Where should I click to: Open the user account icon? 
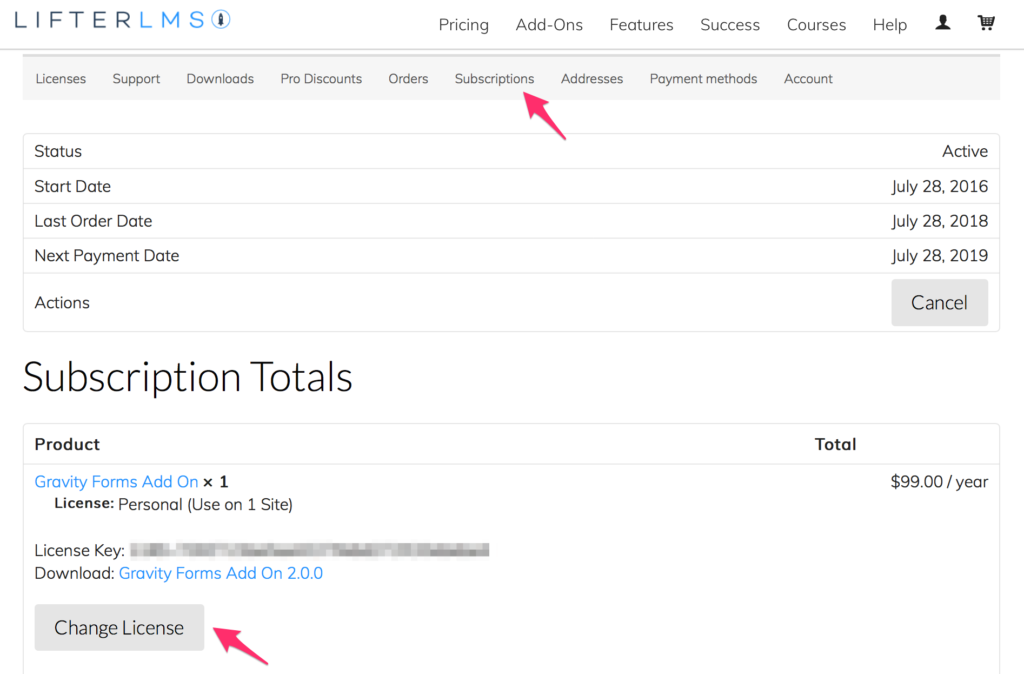(942, 23)
